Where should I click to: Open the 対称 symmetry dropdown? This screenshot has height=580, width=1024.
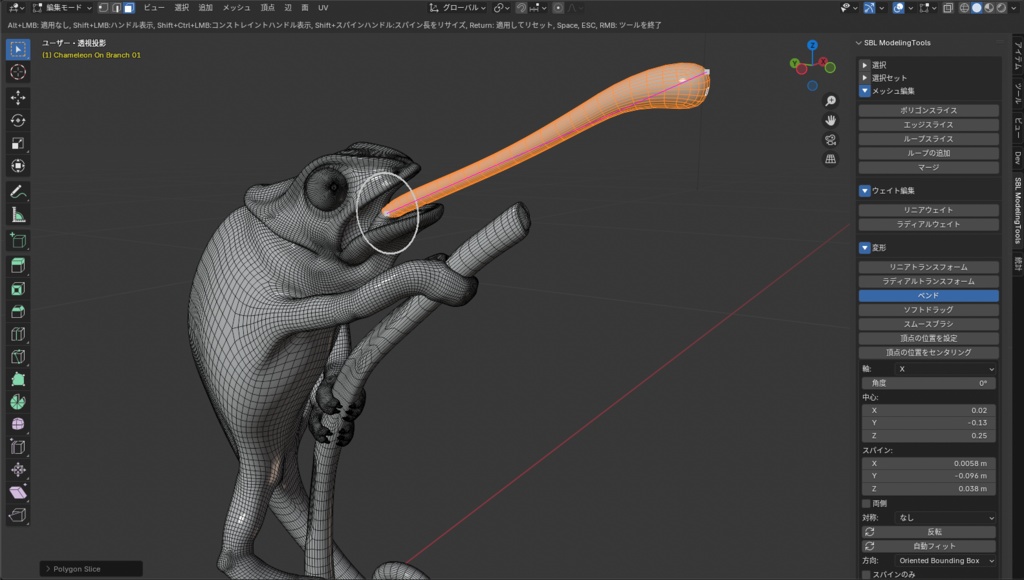pyautogui.click(x=945, y=516)
